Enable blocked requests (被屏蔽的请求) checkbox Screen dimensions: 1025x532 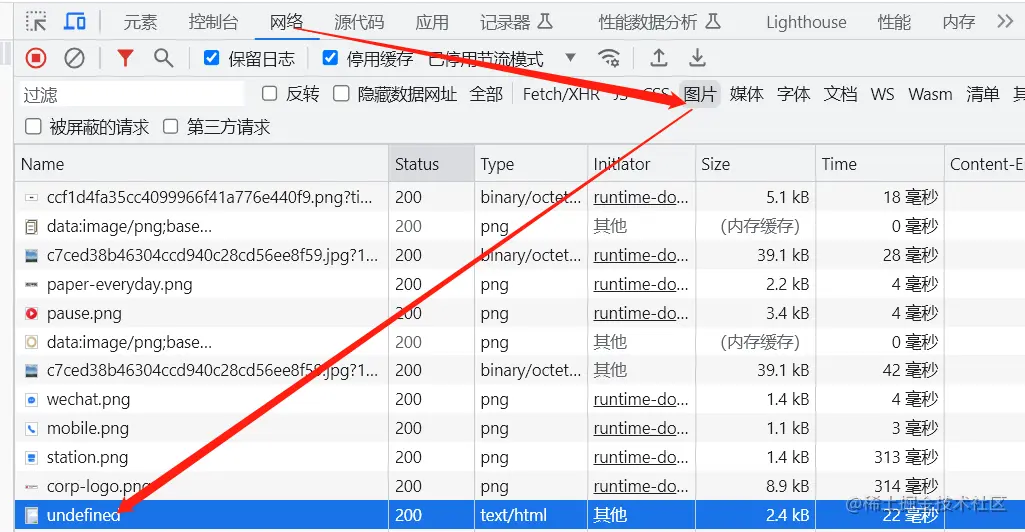[33, 126]
